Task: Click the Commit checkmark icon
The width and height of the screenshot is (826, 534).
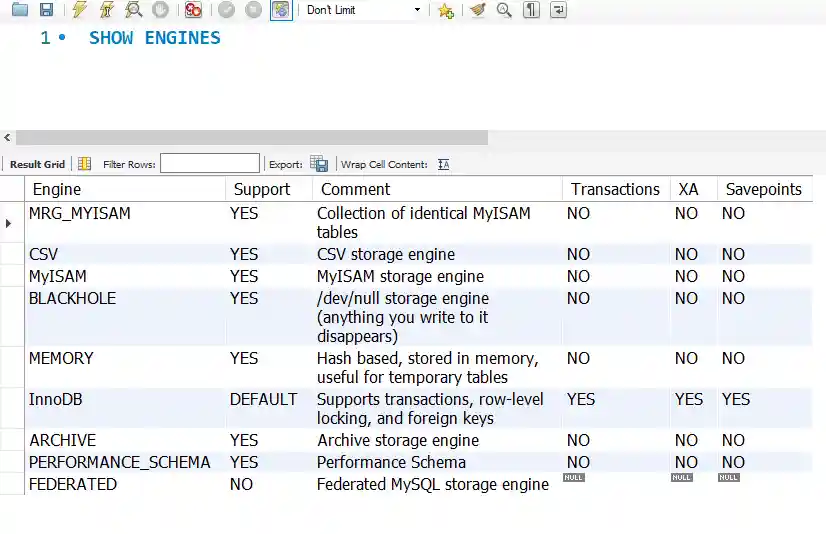Action: click(227, 9)
